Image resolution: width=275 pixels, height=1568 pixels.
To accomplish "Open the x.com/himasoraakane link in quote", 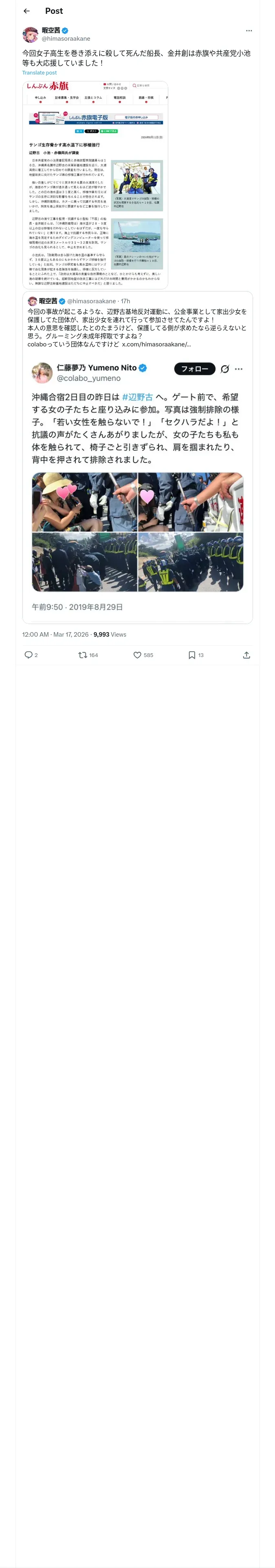I will [157, 344].
